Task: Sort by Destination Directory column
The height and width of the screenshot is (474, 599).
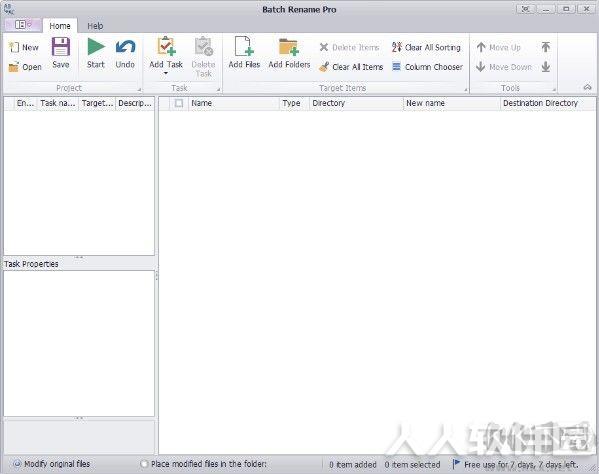Action: (548, 103)
